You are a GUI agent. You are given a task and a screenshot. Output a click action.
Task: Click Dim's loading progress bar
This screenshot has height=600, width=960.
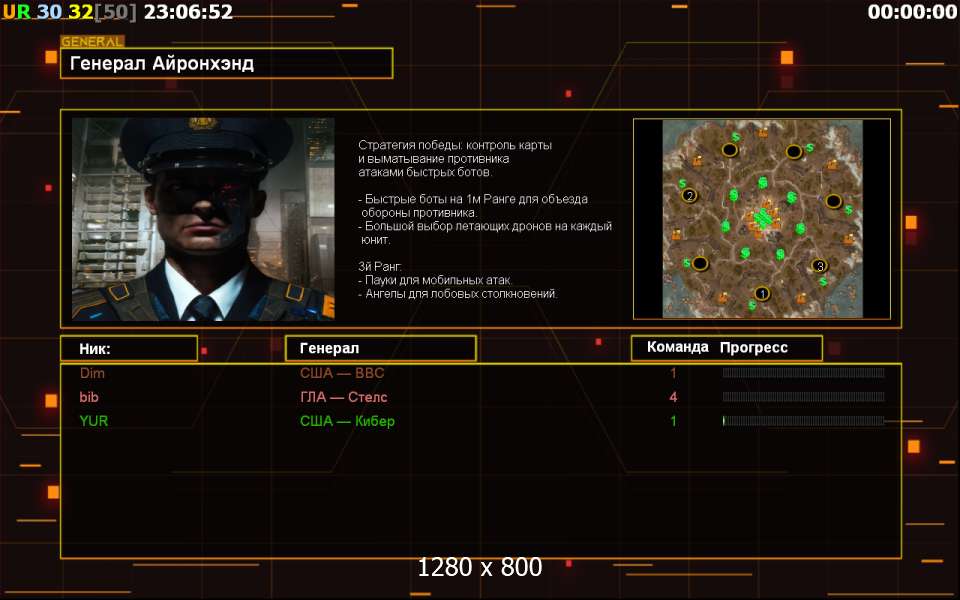(x=803, y=372)
